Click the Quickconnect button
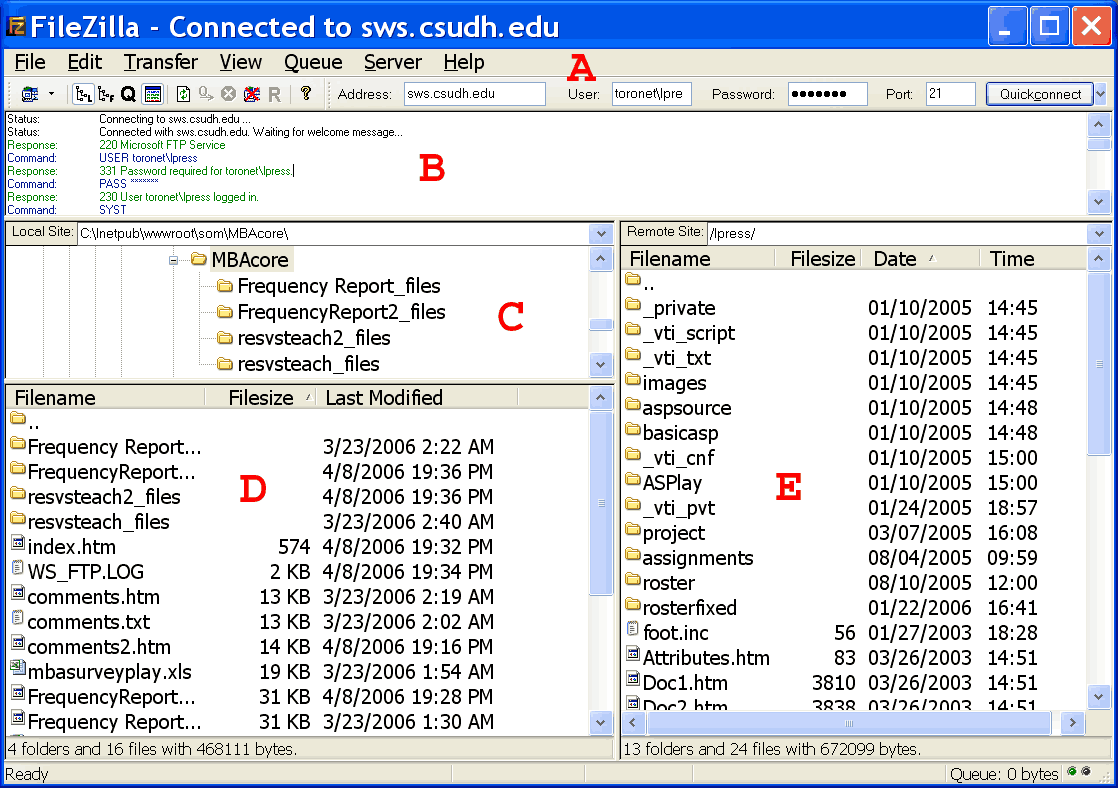Screen dimensions: 1118x788 tap(1040, 93)
